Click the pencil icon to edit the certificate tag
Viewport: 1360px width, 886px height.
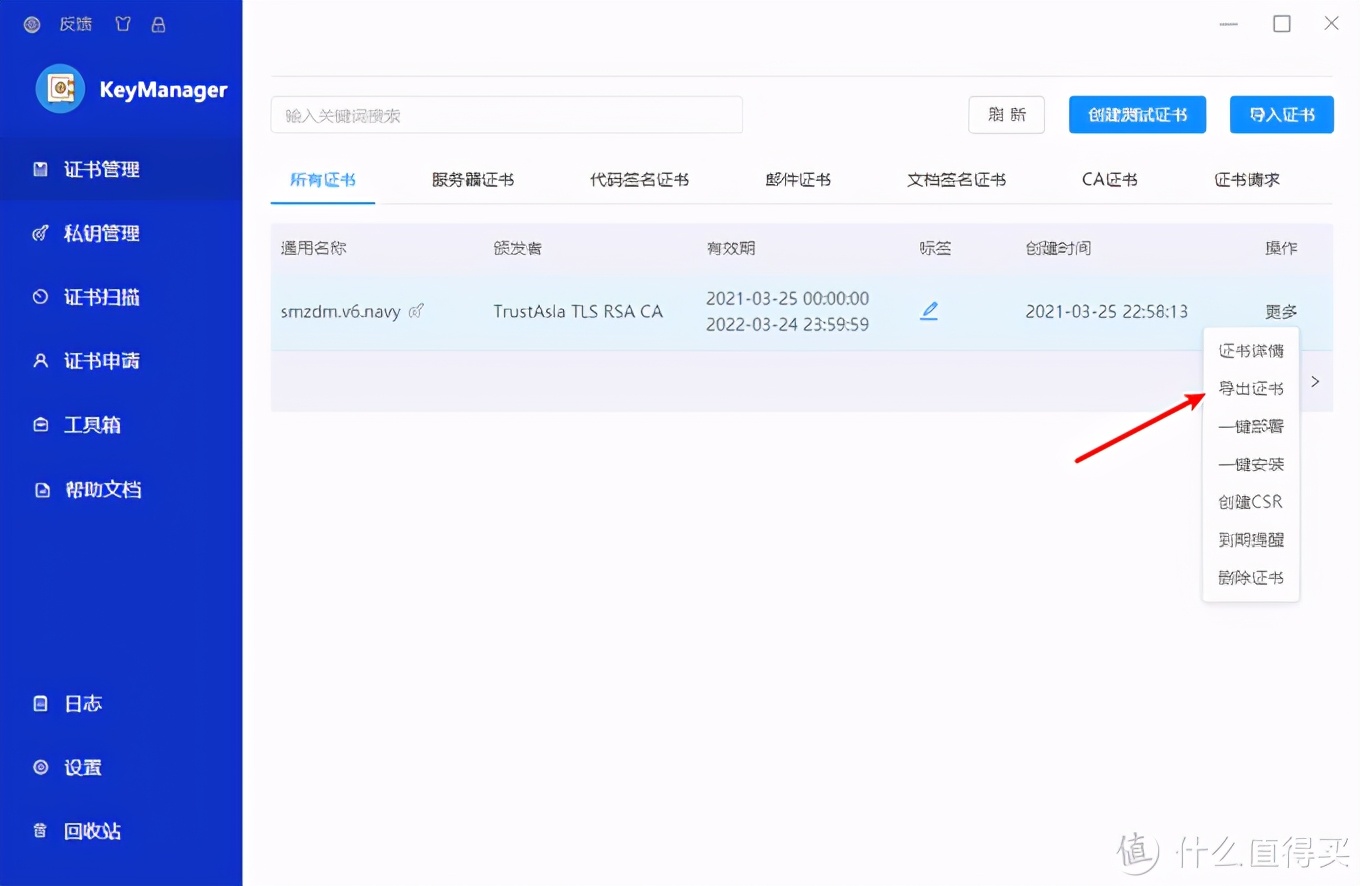[929, 311]
